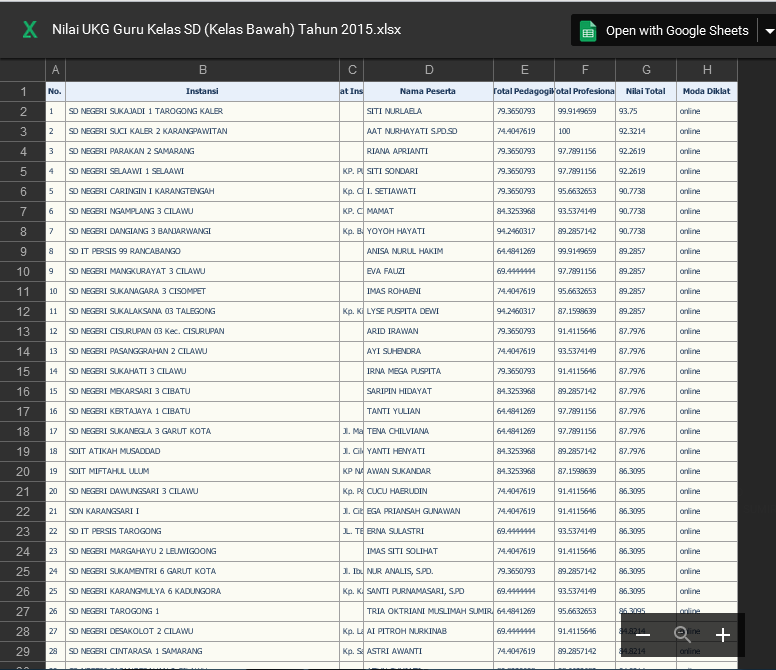The height and width of the screenshot is (670, 776).
Task: Expand the Open with dropdown arrow
Action: pyautogui.click(x=769, y=31)
